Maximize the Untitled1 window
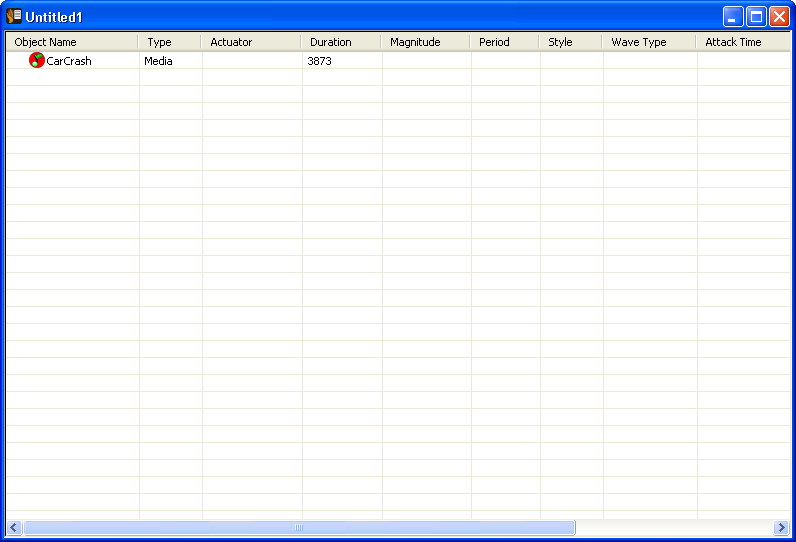The width and height of the screenshot is (796, 542). [756, 17]
